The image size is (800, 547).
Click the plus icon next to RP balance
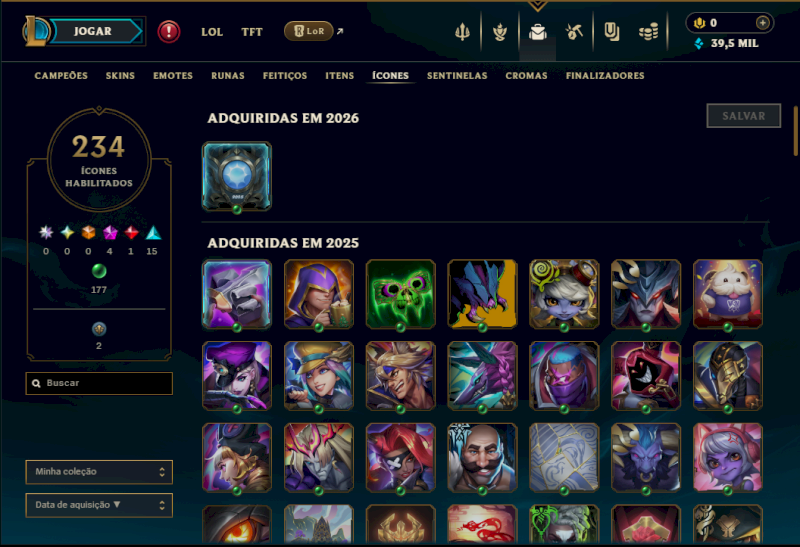tap(762, 22)
